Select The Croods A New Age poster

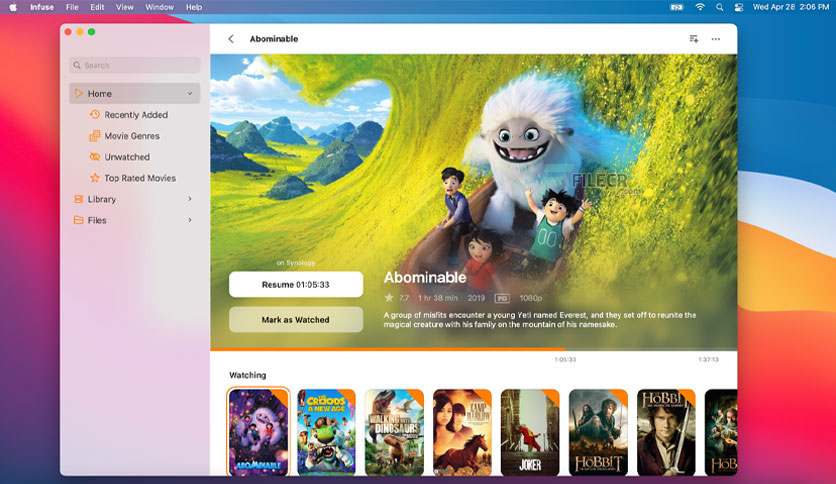(326, 432)
